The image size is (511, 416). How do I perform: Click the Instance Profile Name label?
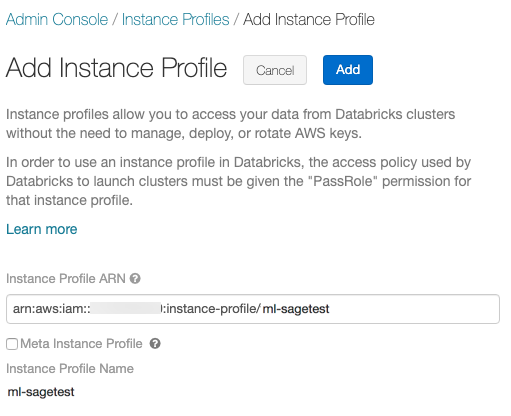click(x=70, y=368)
